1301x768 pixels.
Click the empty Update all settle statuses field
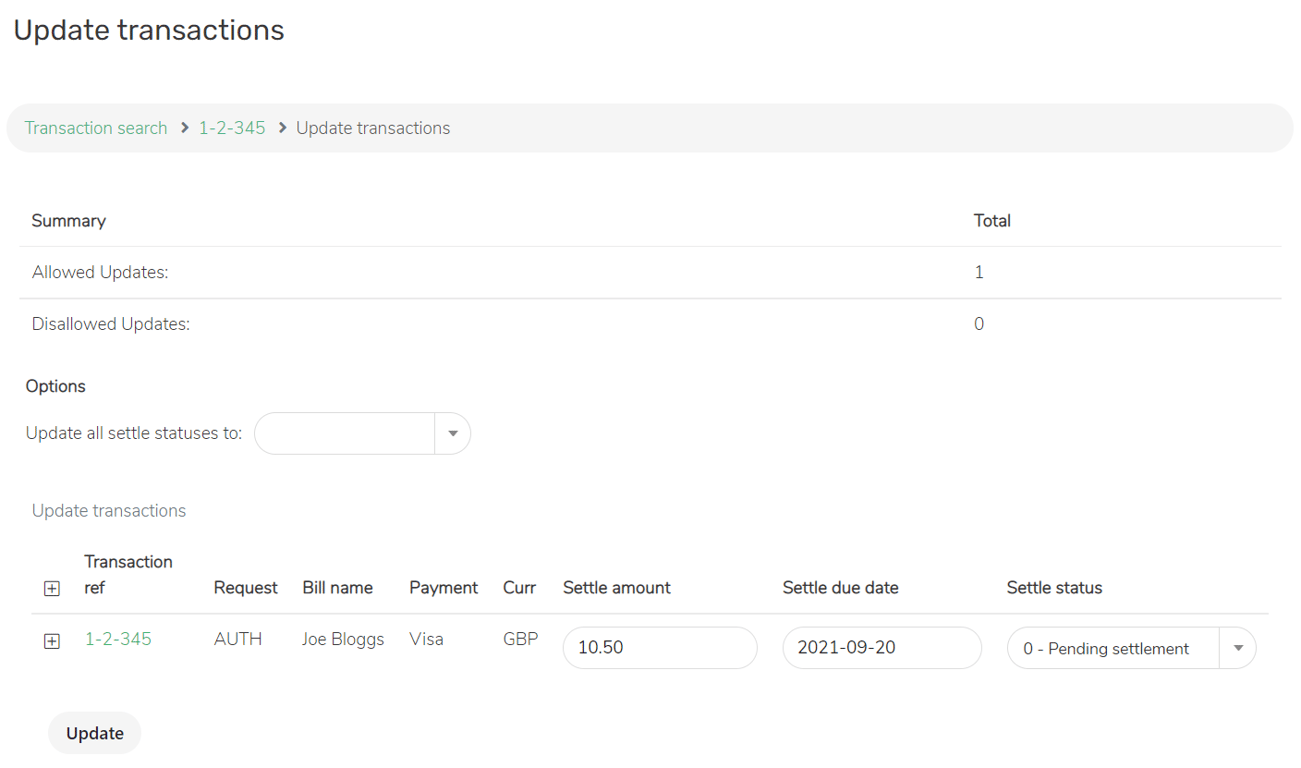tap(345, 434)
